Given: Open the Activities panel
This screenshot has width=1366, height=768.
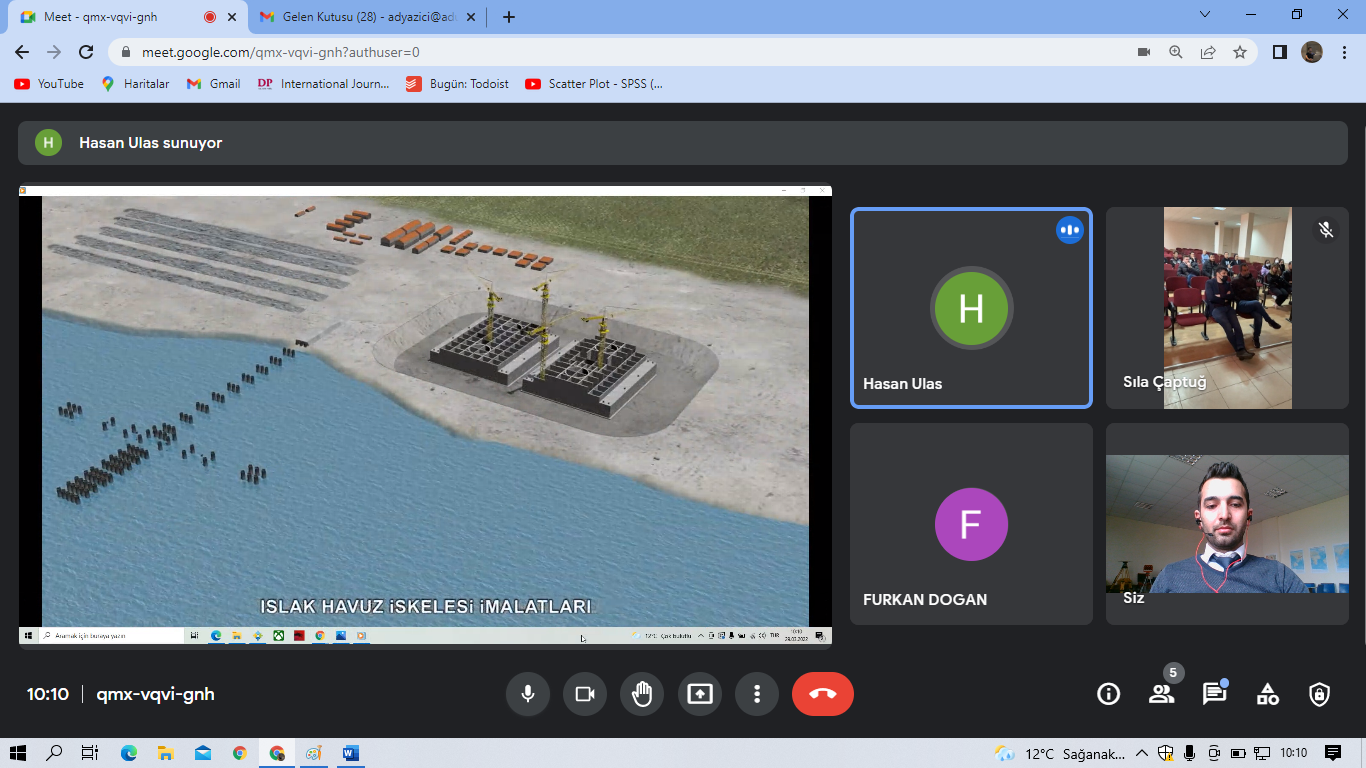Looking at the screenshot, I should tap(1267, 694).
